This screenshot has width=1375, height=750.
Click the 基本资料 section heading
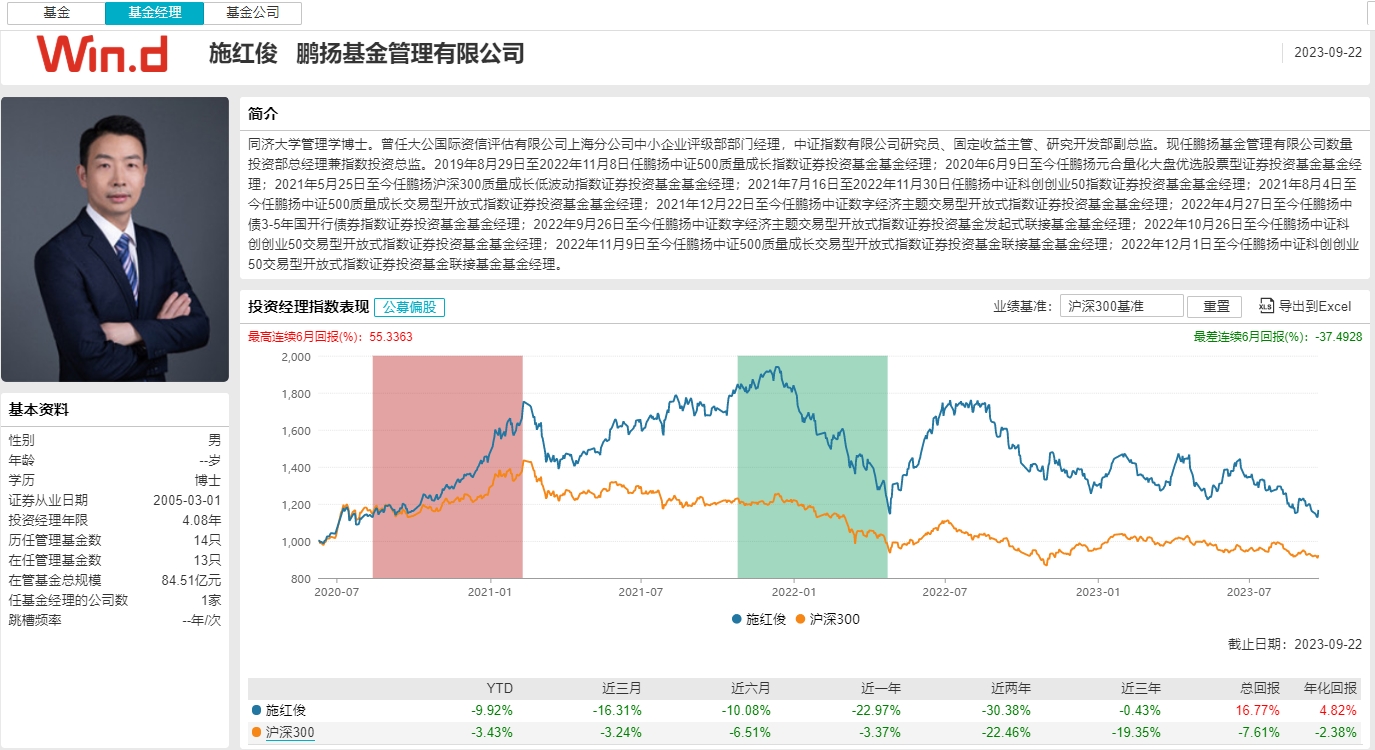(x=39, y=409)
